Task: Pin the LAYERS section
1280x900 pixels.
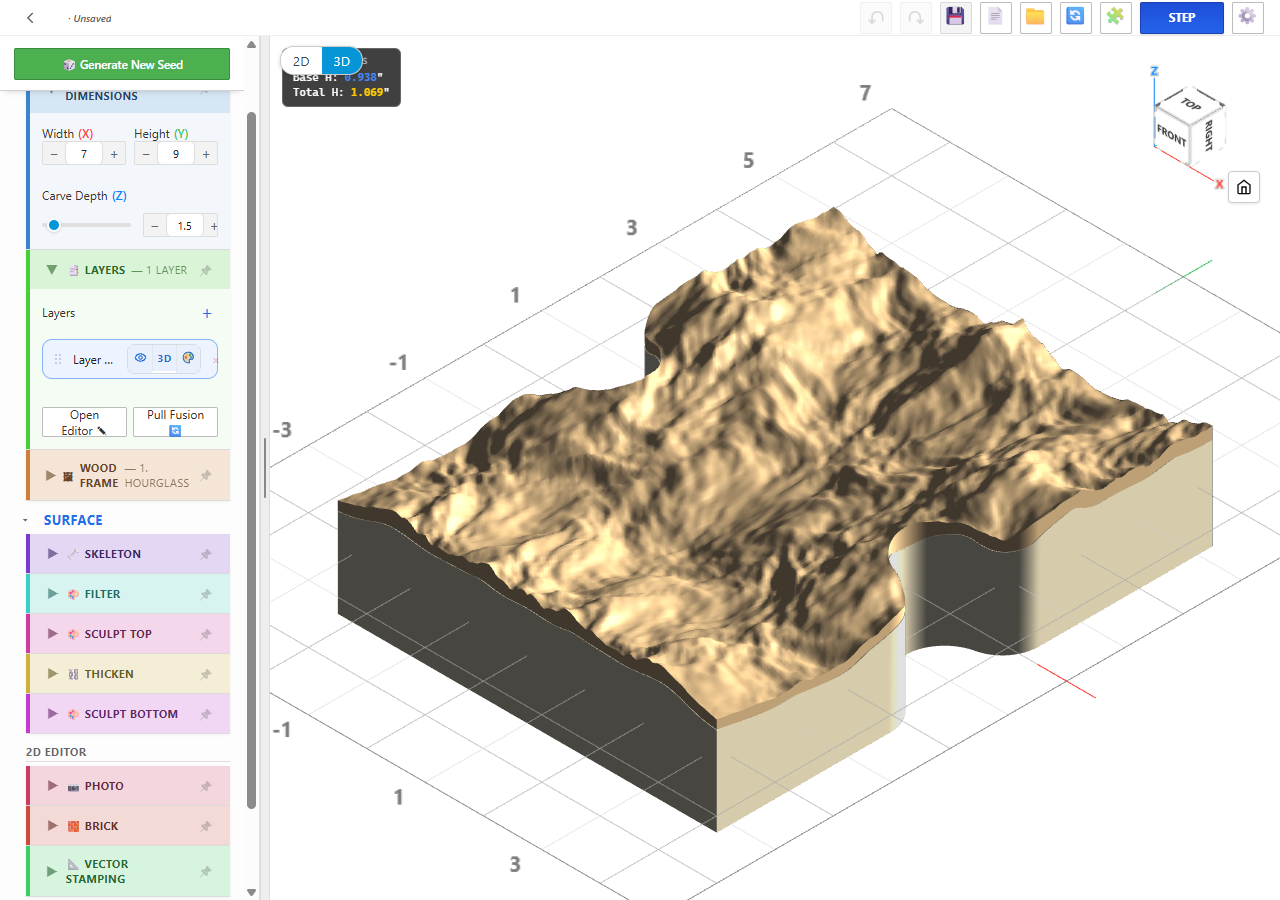Action: [x=206, y=270]
